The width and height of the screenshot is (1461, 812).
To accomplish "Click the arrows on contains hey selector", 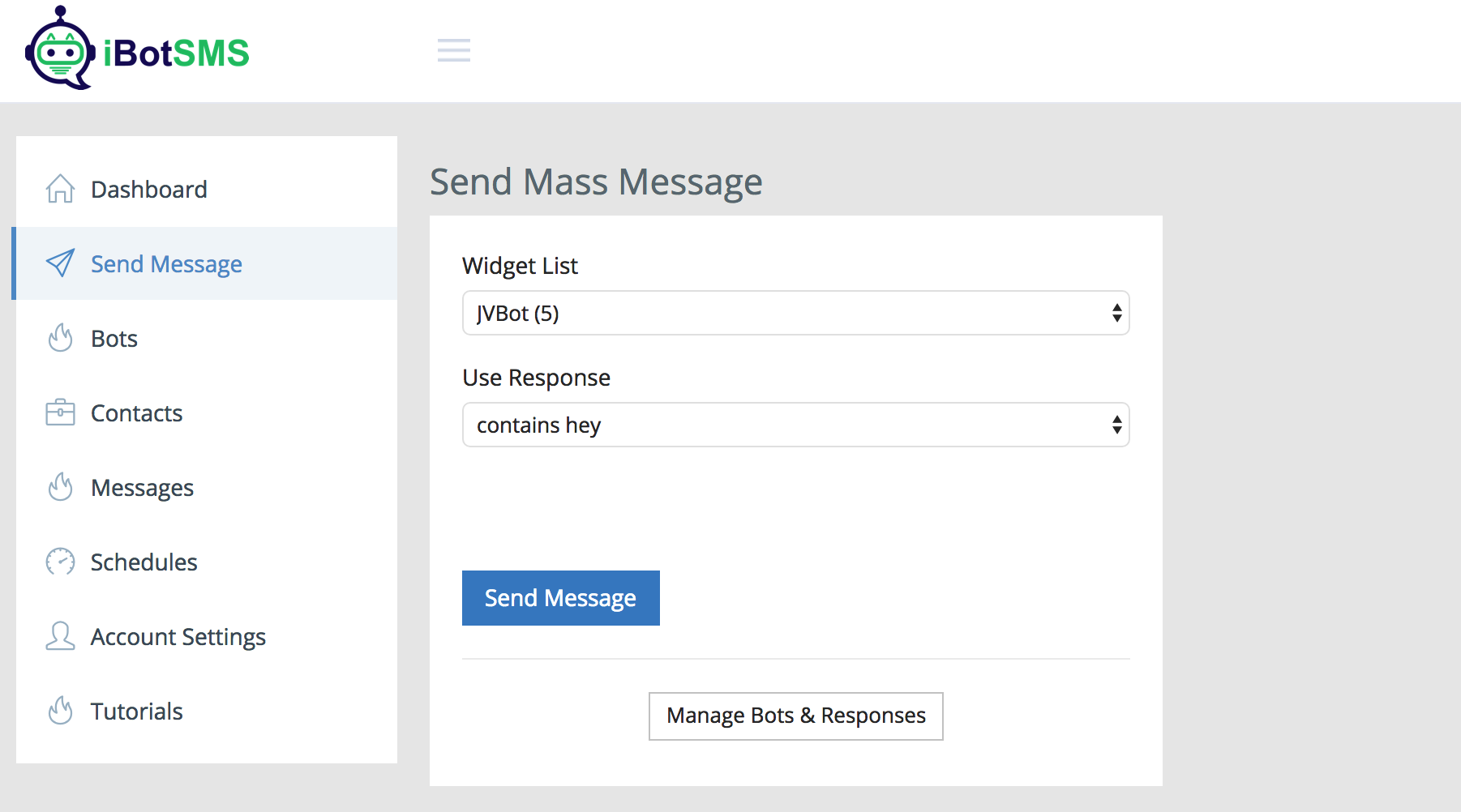I will tap(1116, 425).
